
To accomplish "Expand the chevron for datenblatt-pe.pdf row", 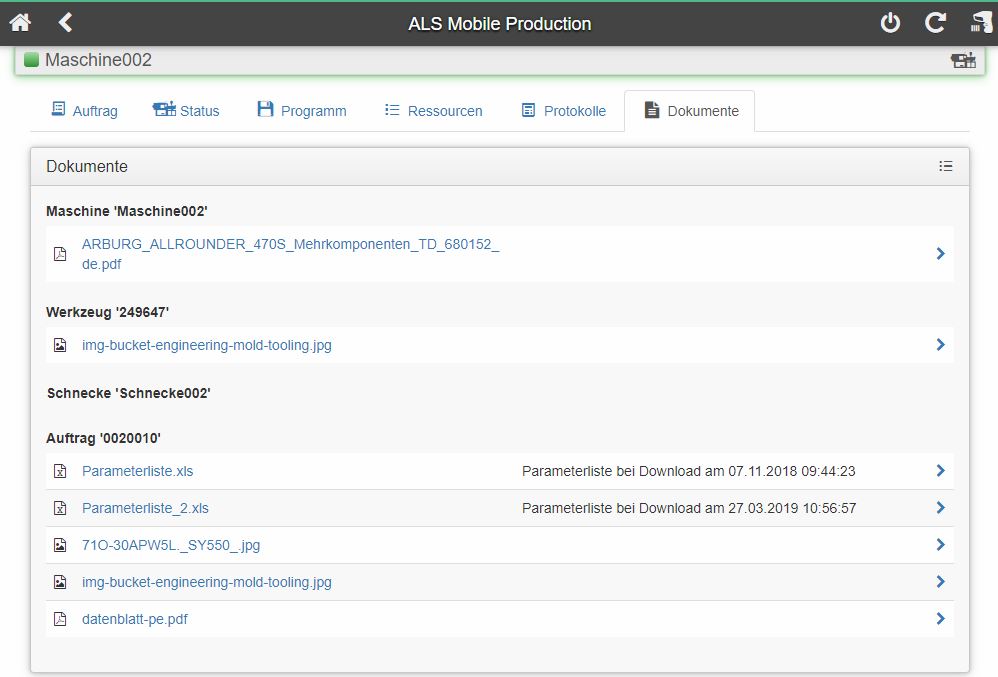I will point(941,618).
